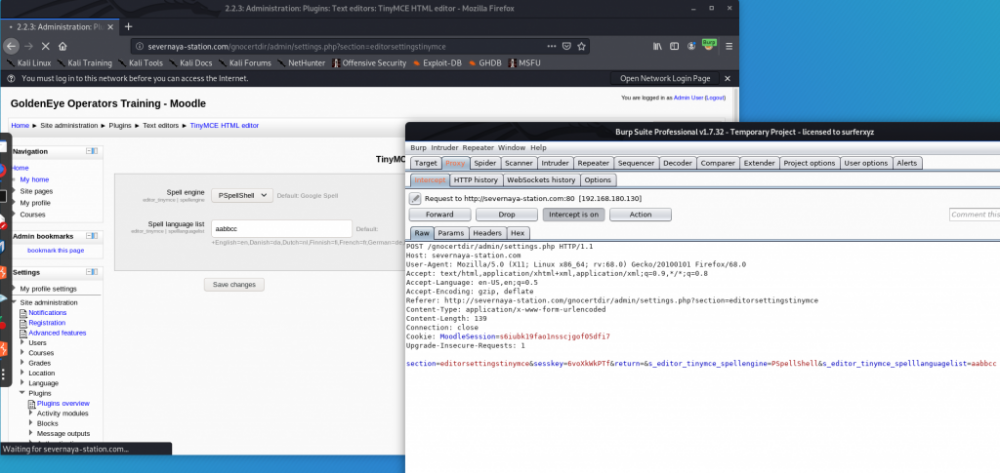The width and height of the screenshot is (1000, 473).
Task: Show applications grid in dock
Action: (x=4, y=374)
